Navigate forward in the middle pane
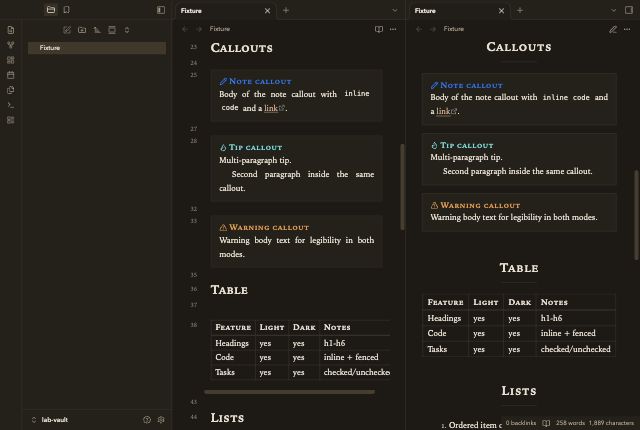The image size is (640, 430). tap(199, 29)
